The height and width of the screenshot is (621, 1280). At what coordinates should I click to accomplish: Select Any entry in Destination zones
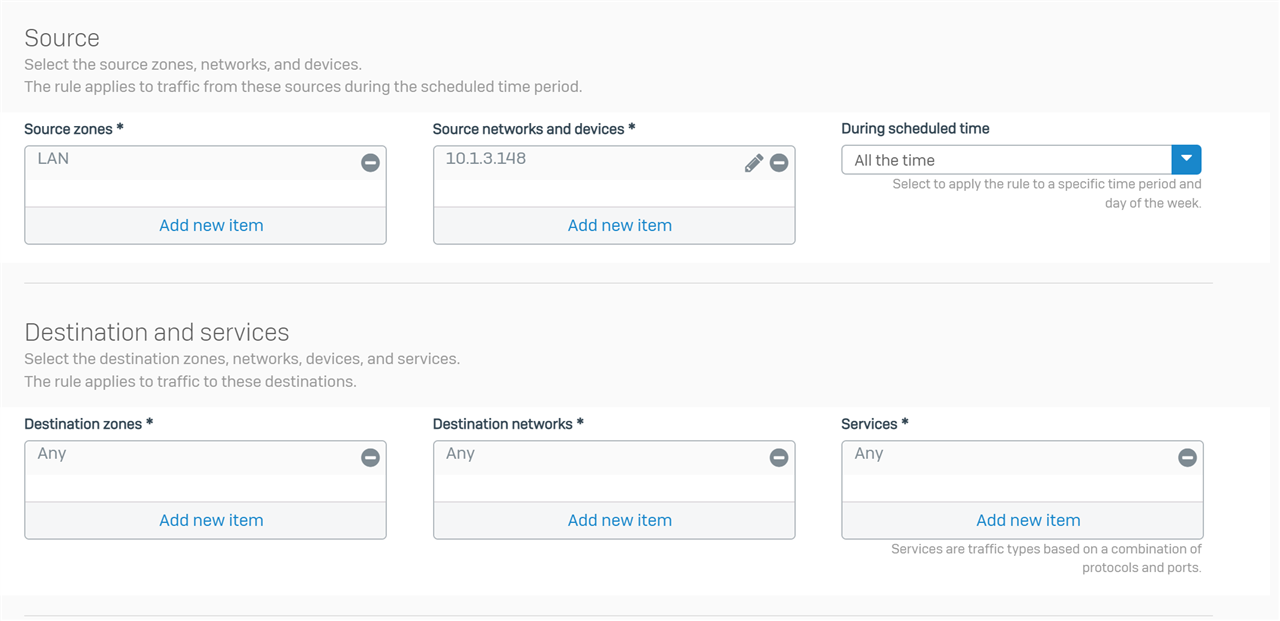tap(205, 458)
